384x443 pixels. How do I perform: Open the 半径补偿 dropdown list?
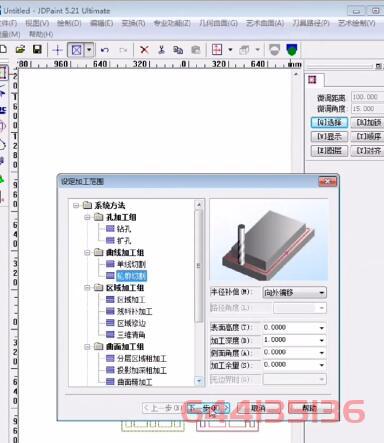point(321,293)
